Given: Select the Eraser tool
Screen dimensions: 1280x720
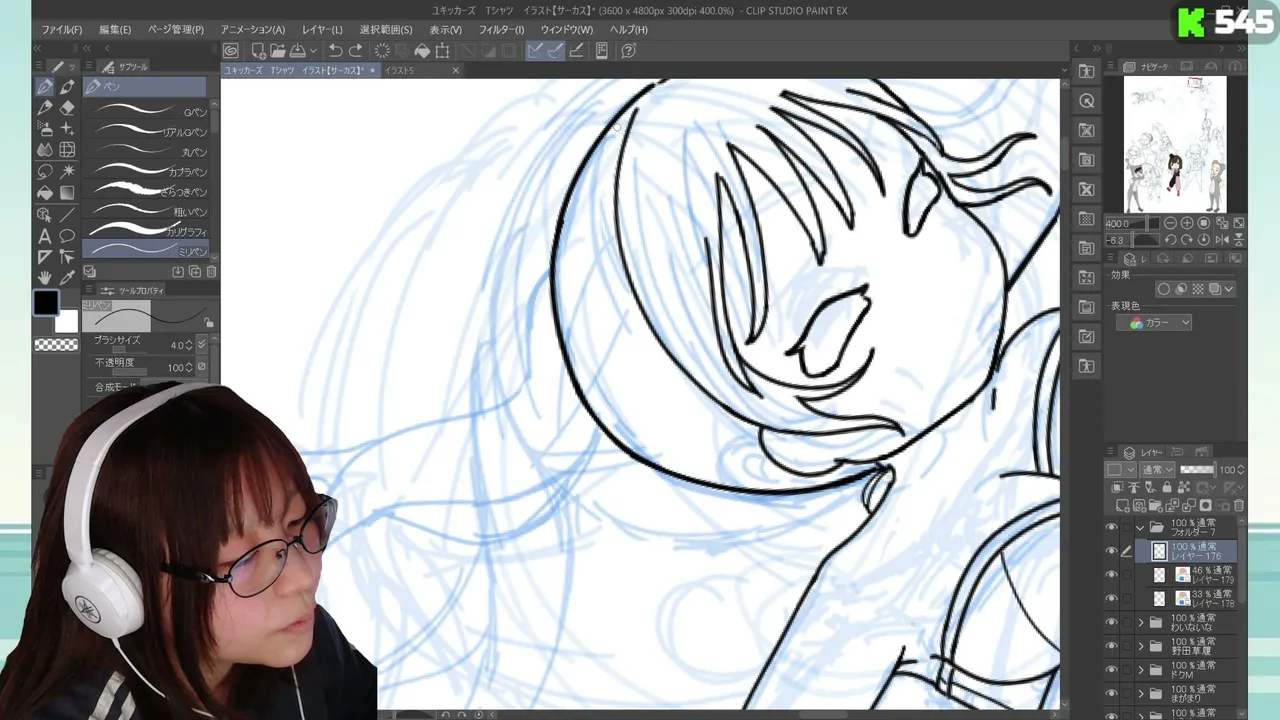Looking at the screenshot, I should (x=67, y=108).
